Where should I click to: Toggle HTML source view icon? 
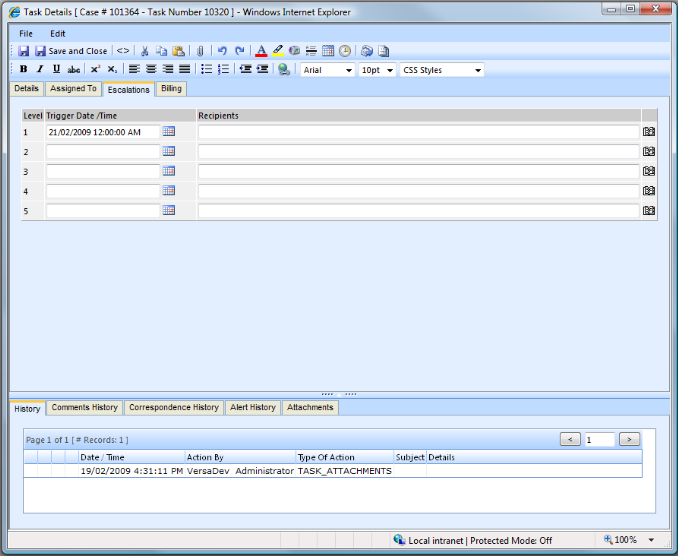[x=123, y=51]
